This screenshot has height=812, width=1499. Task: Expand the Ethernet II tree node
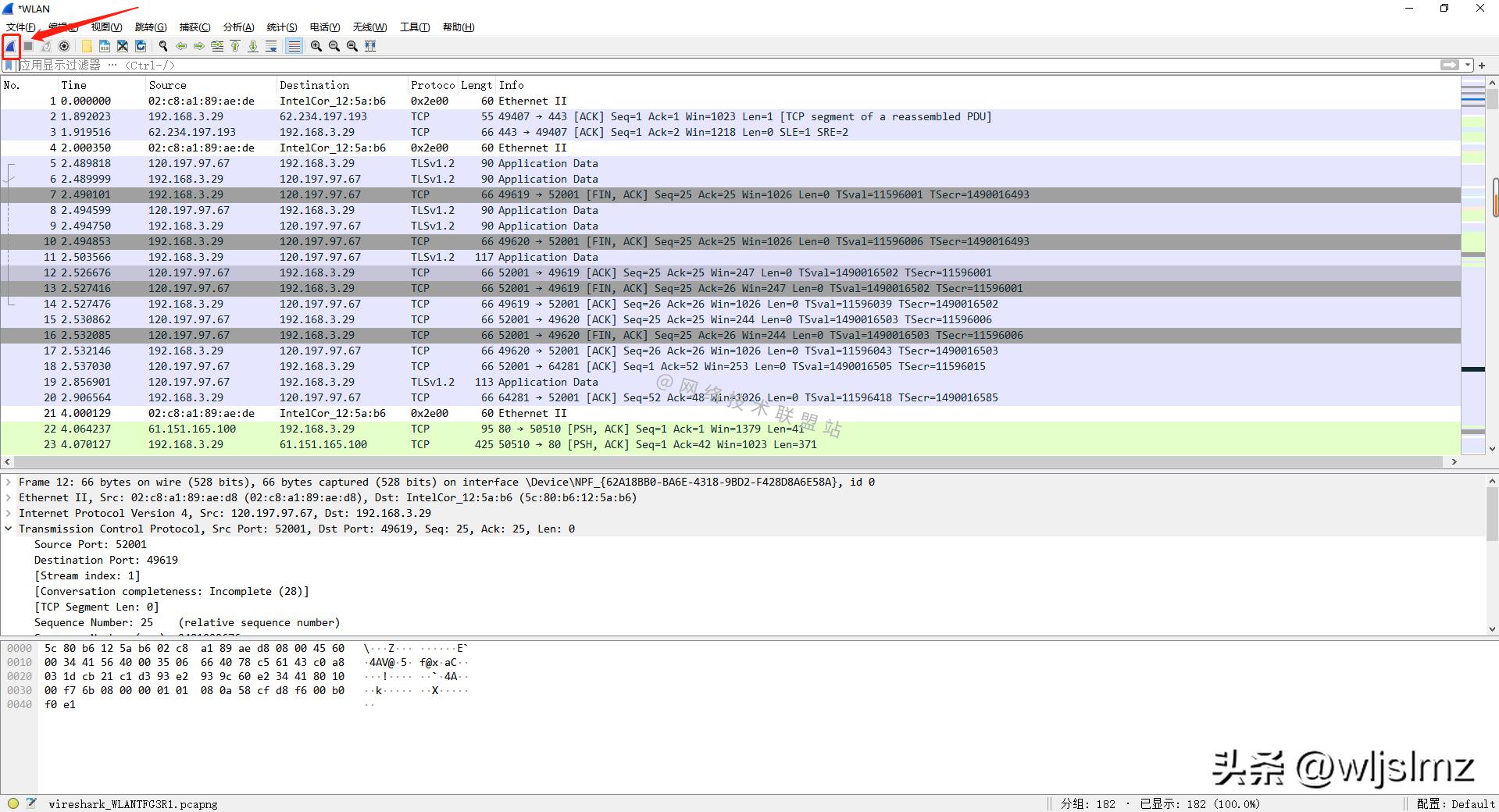[9, 497]
